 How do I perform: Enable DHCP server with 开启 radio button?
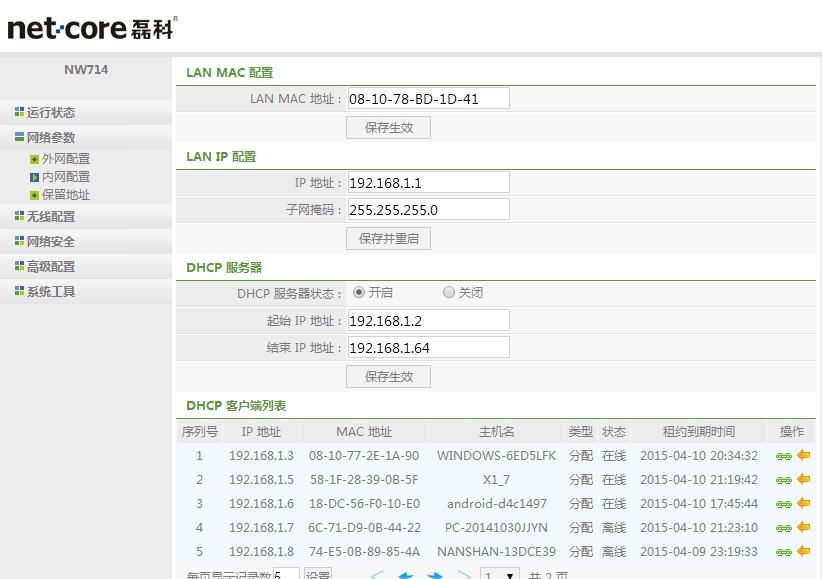tap(359, 293)
